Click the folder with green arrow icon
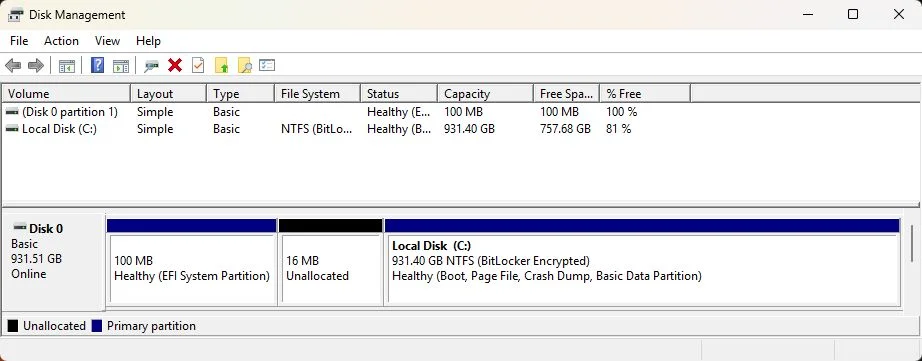 click(x=221, y=65)
